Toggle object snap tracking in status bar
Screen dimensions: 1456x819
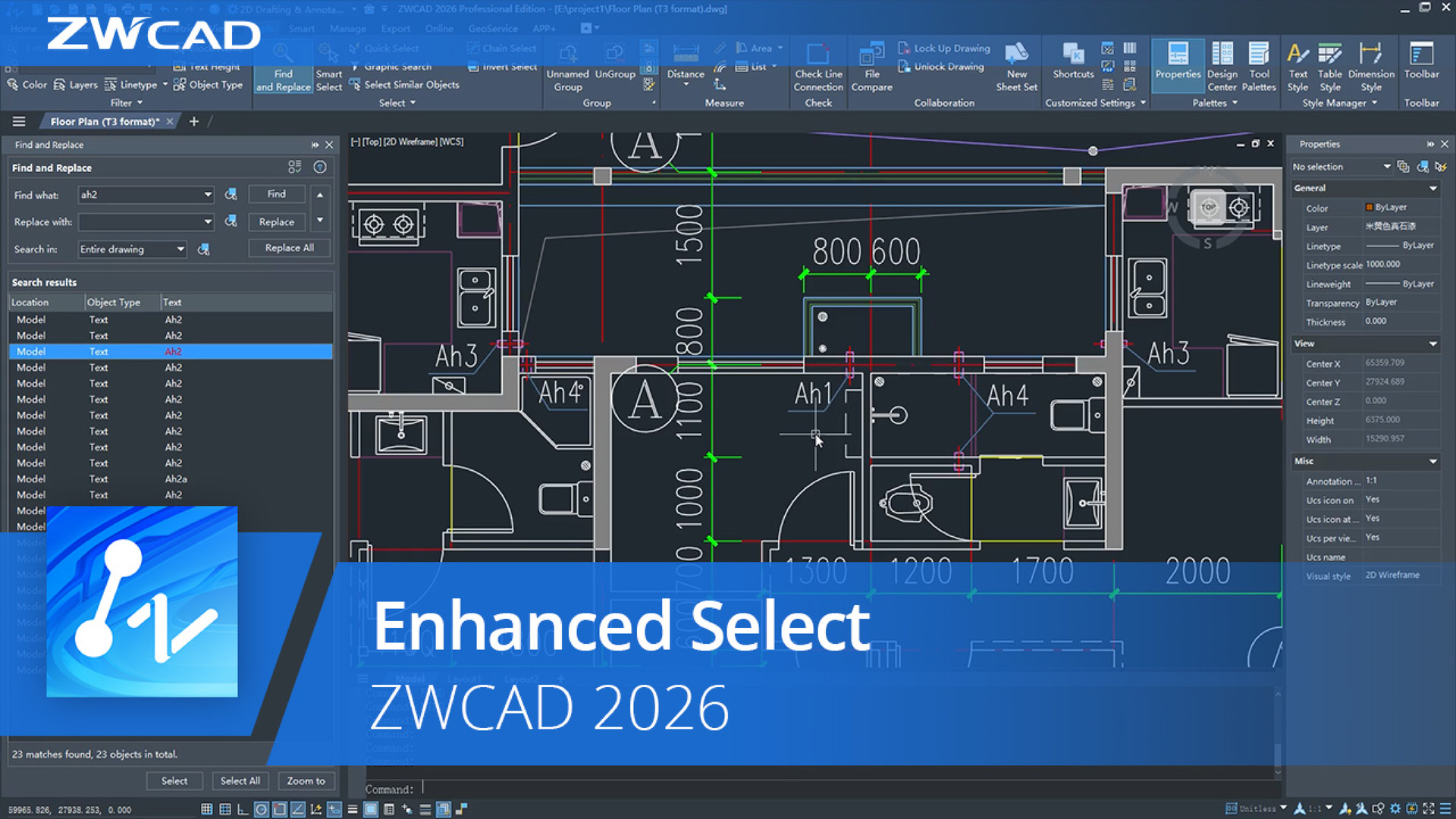(297, 809)
